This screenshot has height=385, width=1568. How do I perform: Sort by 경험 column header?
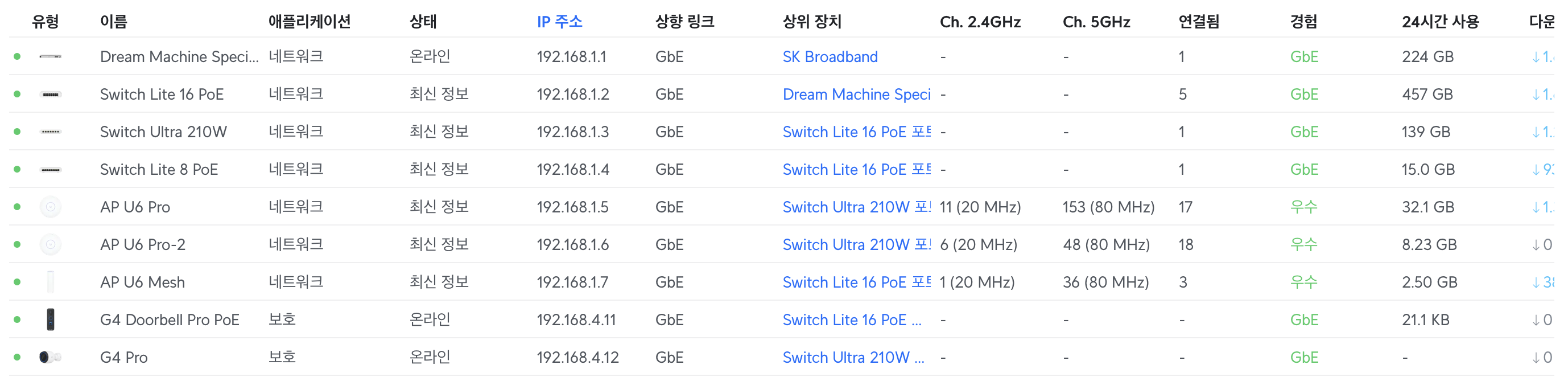1304,22
